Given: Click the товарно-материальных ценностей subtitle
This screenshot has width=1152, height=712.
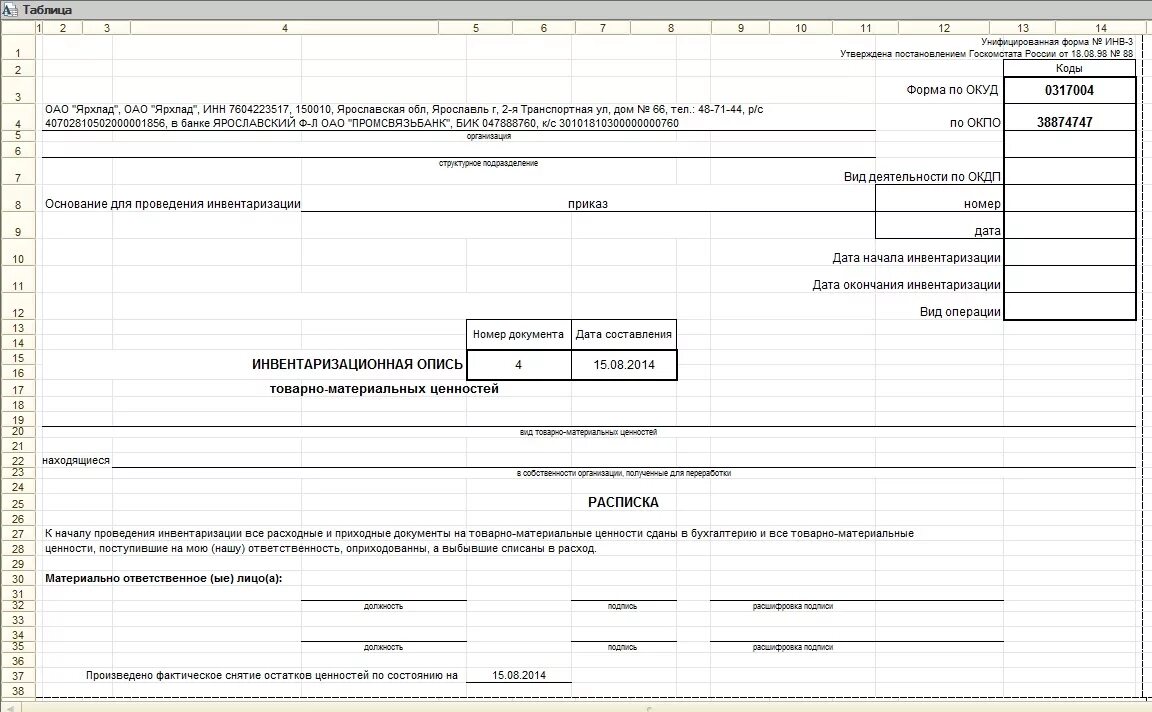Looking at the screenshot, I should (x=384, y=389).
